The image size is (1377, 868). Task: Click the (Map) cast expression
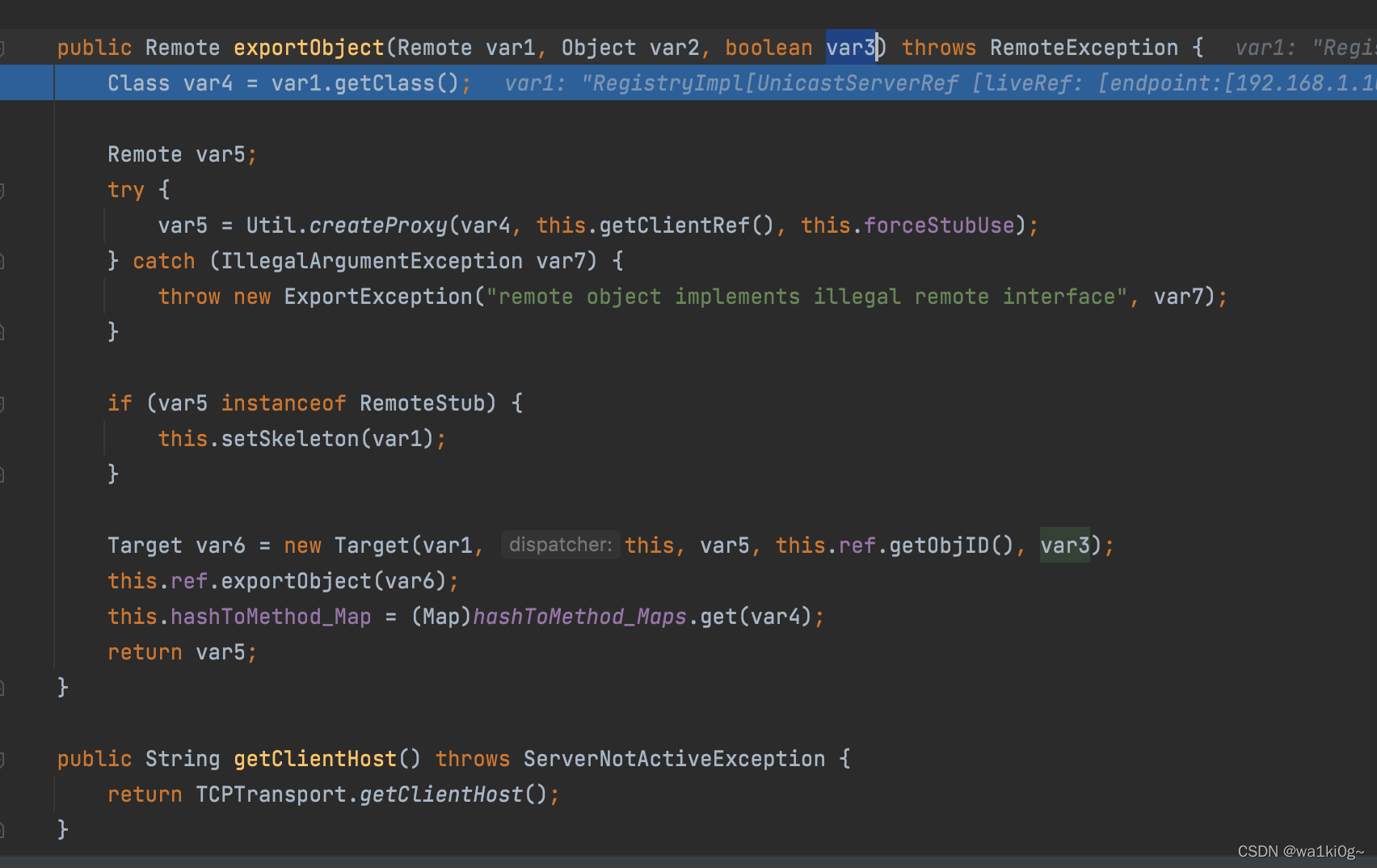point(441,617)
